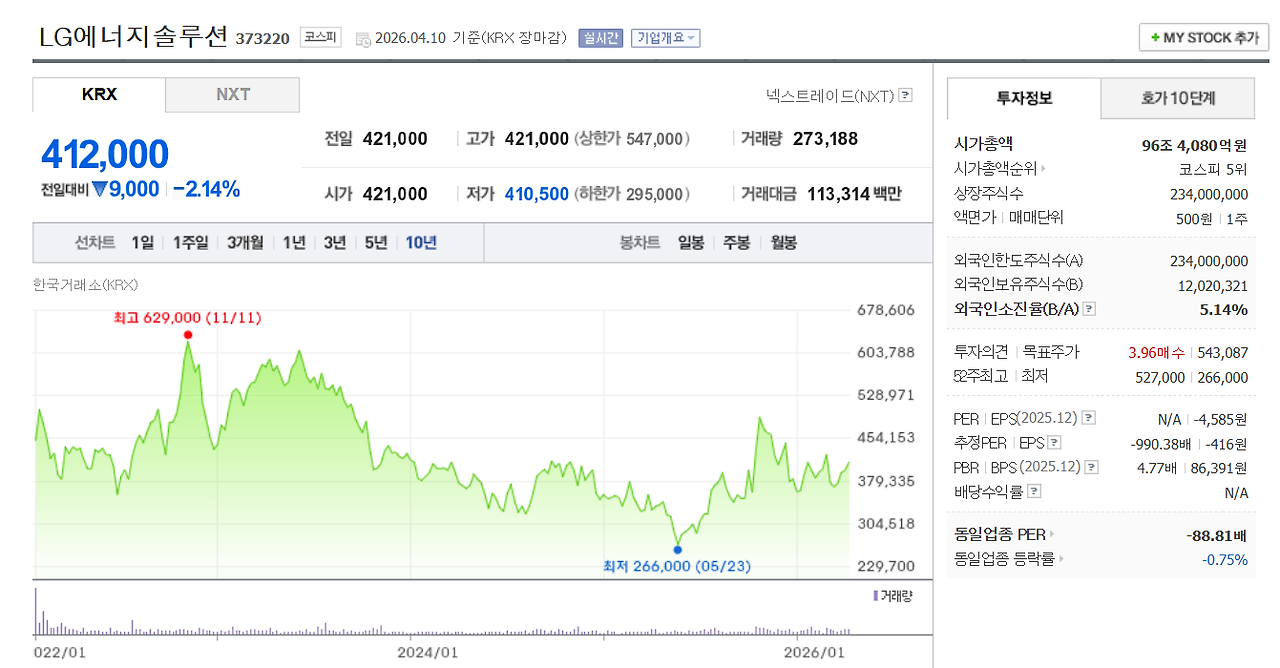Expand the 동일업종 등락률 arrow link
This screenshot has width=1280, height=668.
(x=1062, y=559)
